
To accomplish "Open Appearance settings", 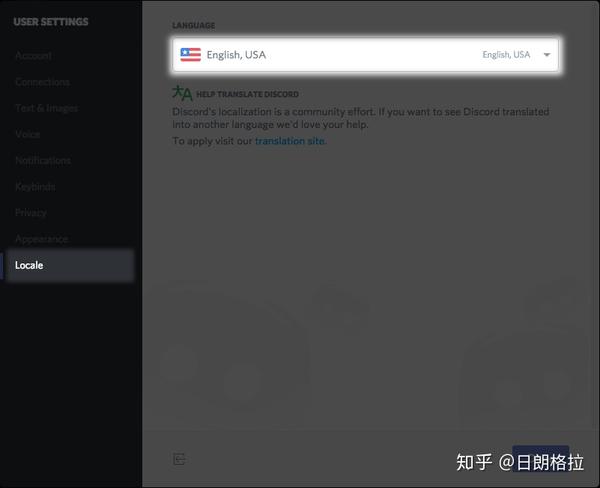I will coord(42,239).
